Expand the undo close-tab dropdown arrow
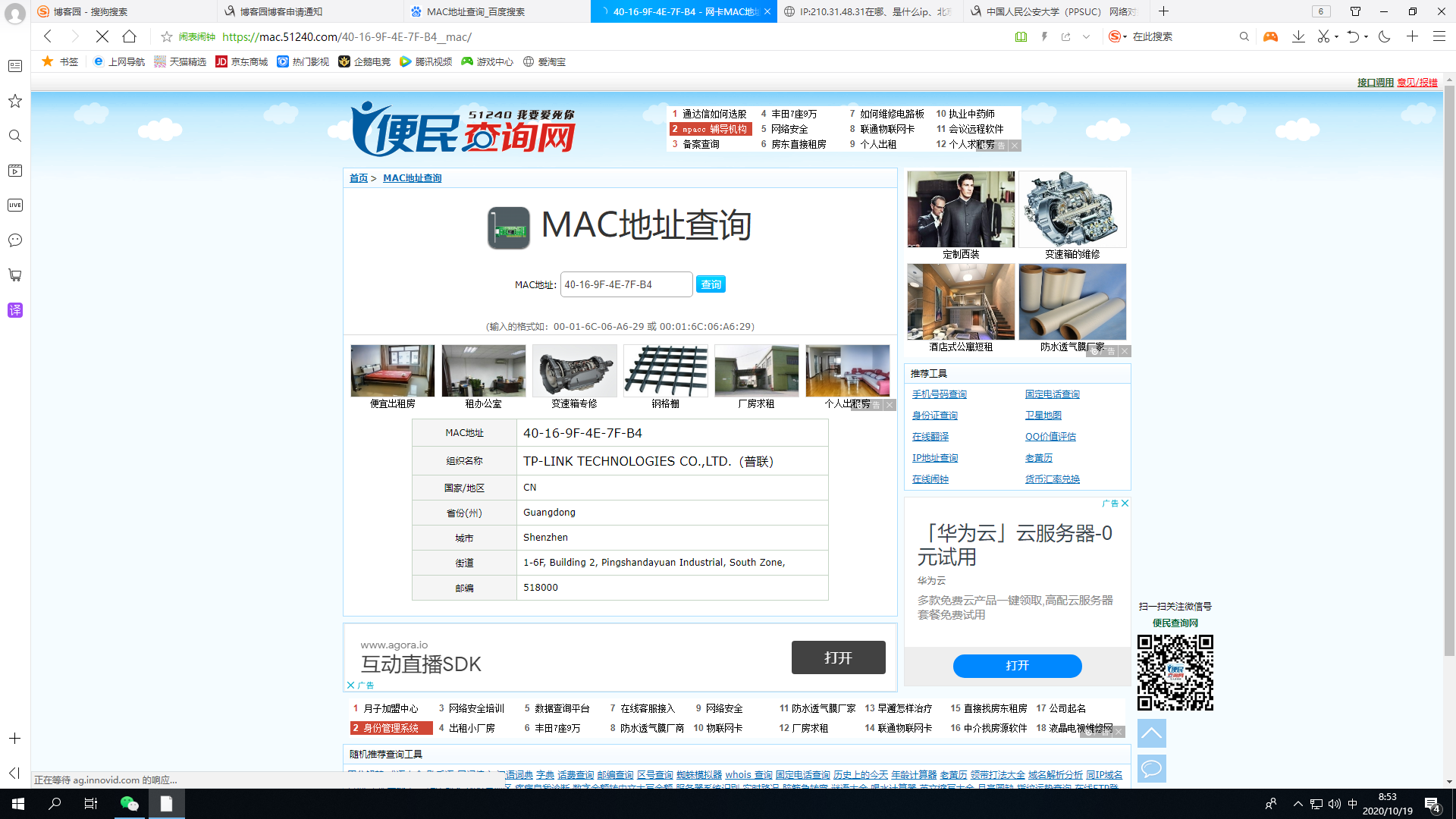This screenshot has width=1456, height=819. tap(1366, 36)
